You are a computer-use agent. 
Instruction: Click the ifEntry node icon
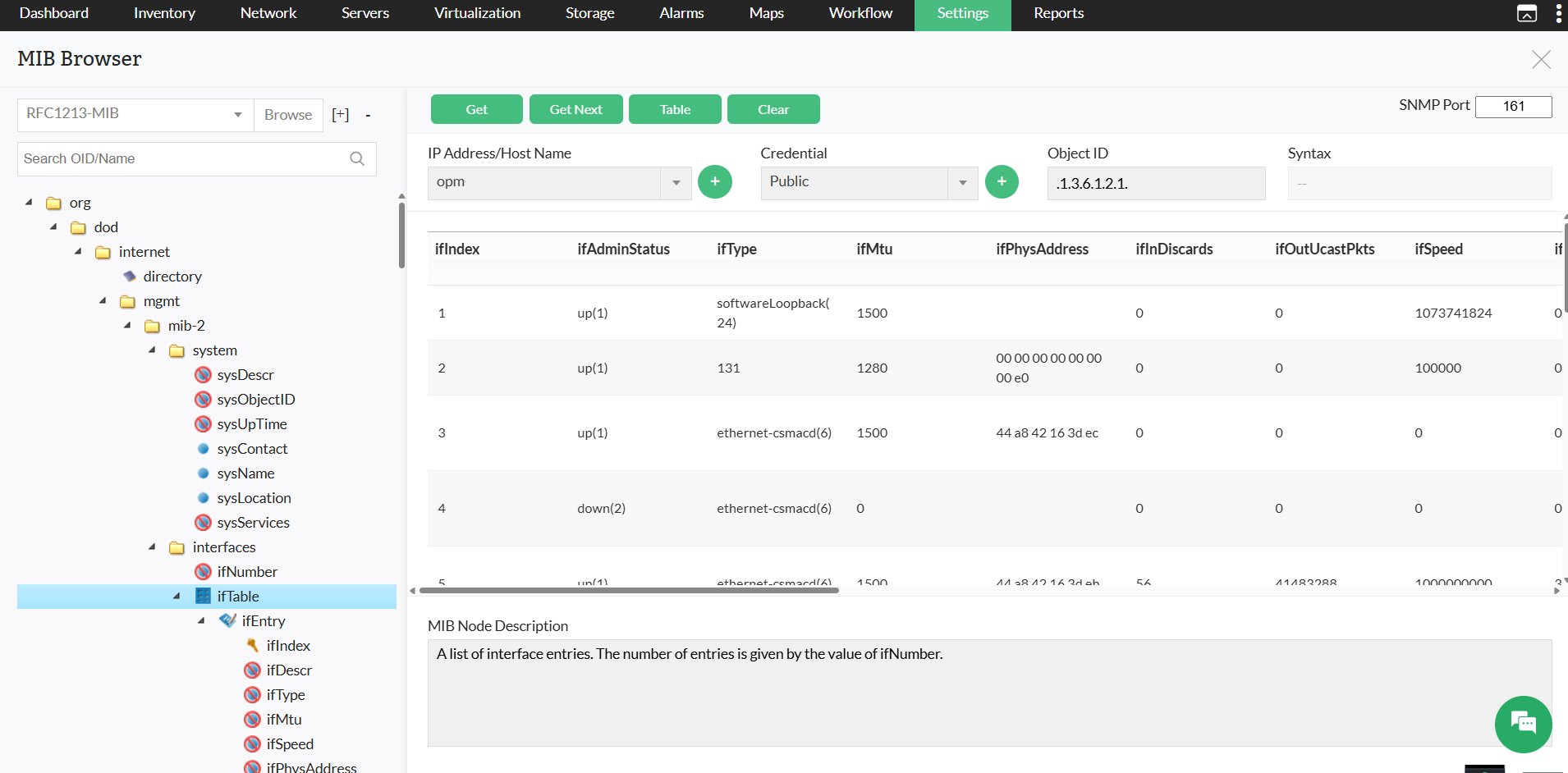tap(227, 621)
